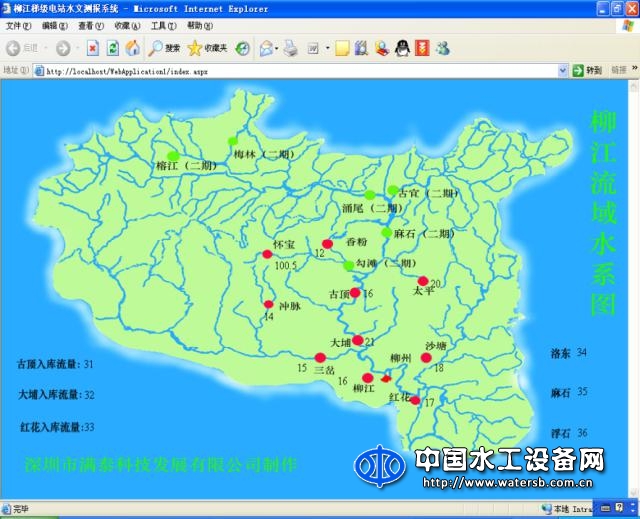Select the 古宜 (二期) green station dot
This screenshot has height=519, width=640.
393,190
